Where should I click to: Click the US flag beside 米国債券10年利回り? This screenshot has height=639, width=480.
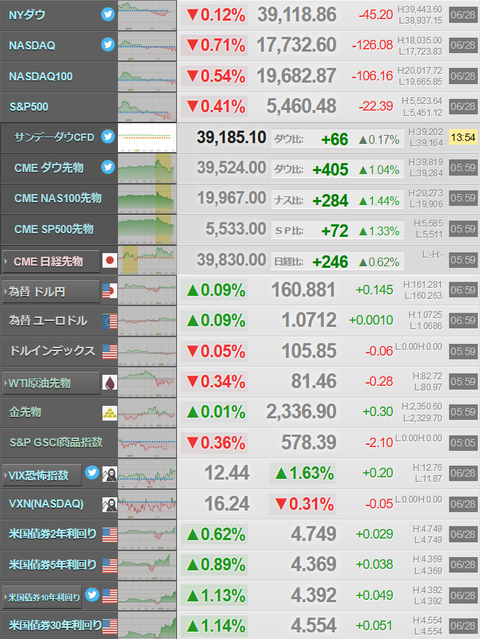pos(110,596)
